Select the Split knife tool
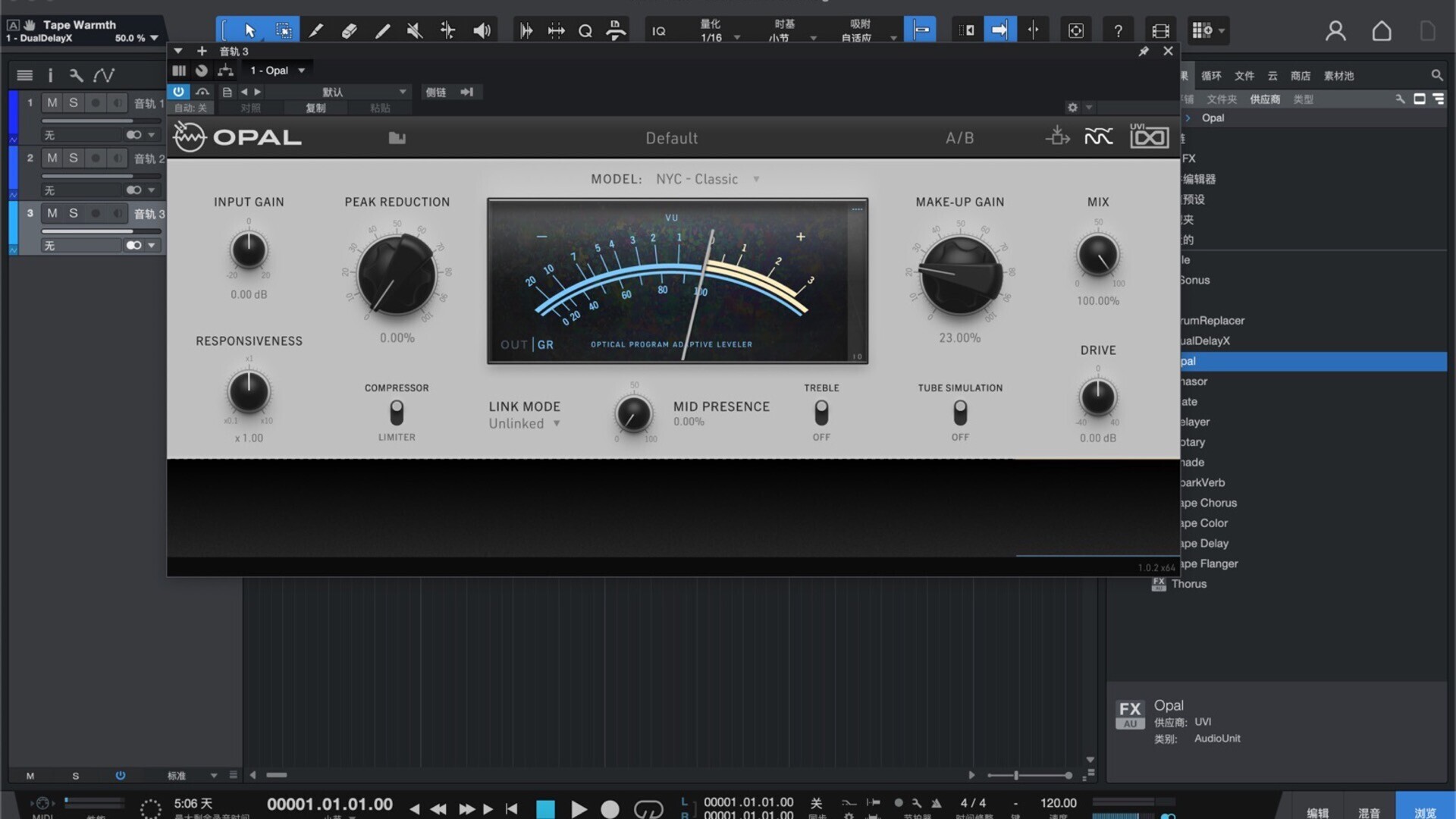Screen dimensions: 1456x819 point(315,30)
